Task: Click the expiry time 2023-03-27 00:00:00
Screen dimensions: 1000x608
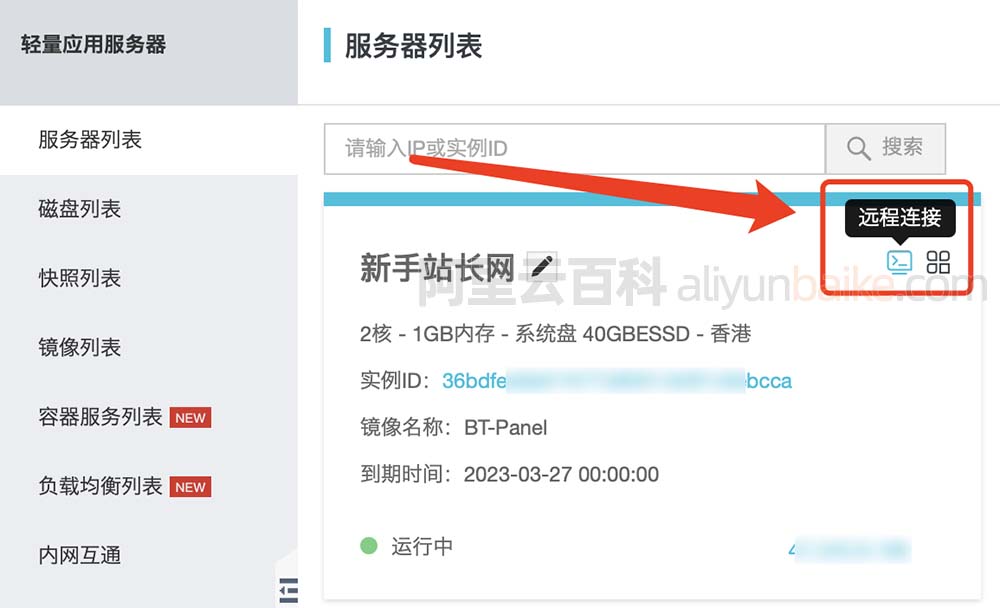Action: pyautogui.click(x=561, y=475)
